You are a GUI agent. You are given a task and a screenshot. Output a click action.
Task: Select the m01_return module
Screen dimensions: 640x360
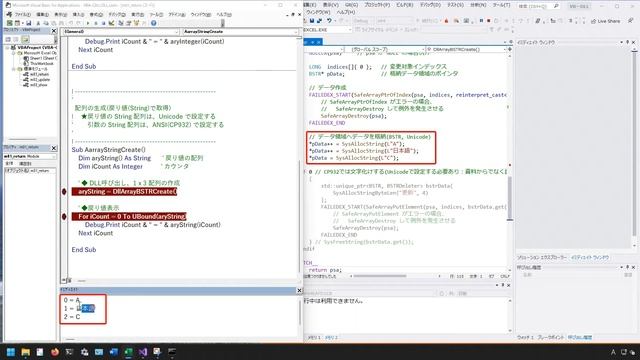tap(36, 74)
